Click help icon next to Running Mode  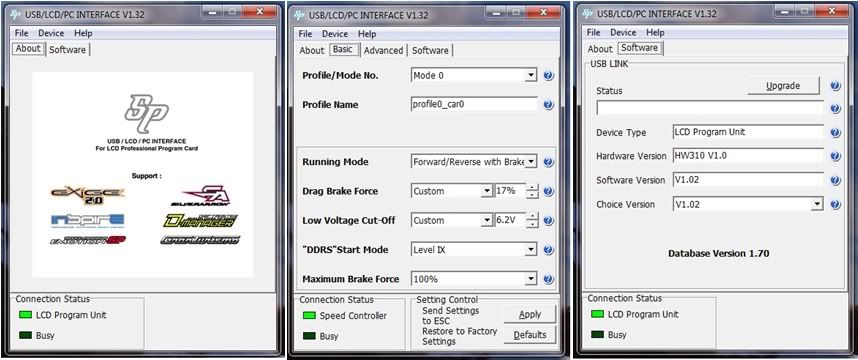coord(549,162)
